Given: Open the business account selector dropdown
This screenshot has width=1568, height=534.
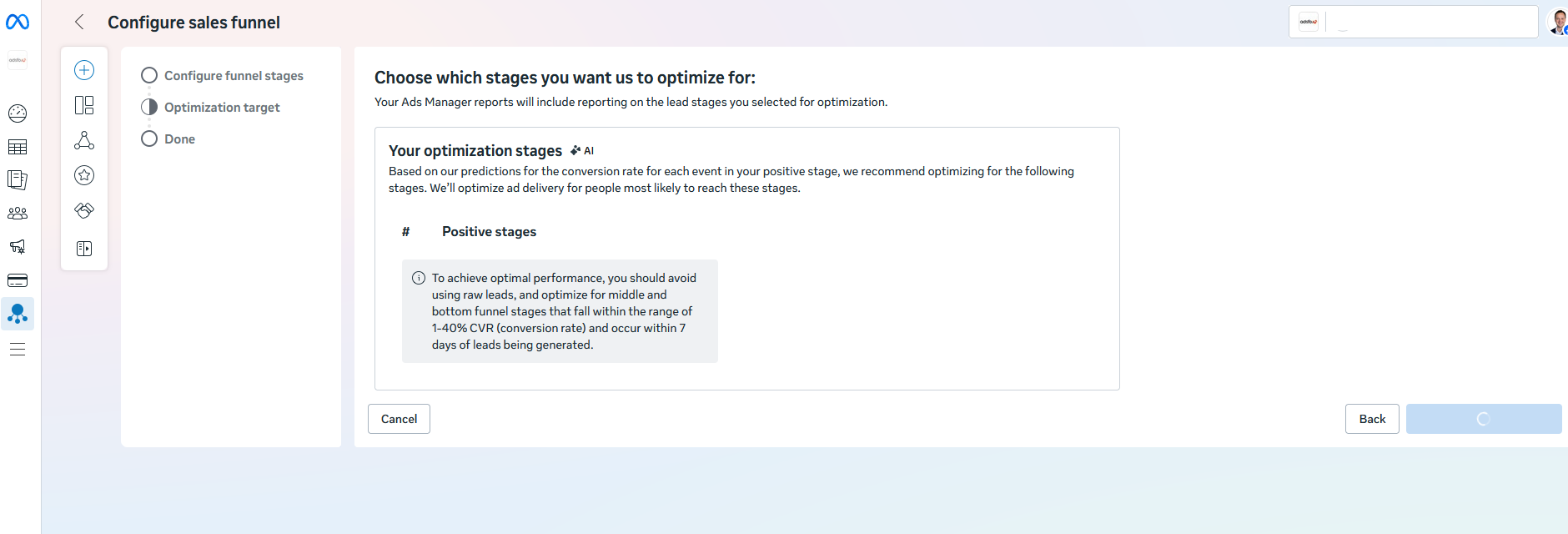Looking at the screenshot, I should [1413, 22].
